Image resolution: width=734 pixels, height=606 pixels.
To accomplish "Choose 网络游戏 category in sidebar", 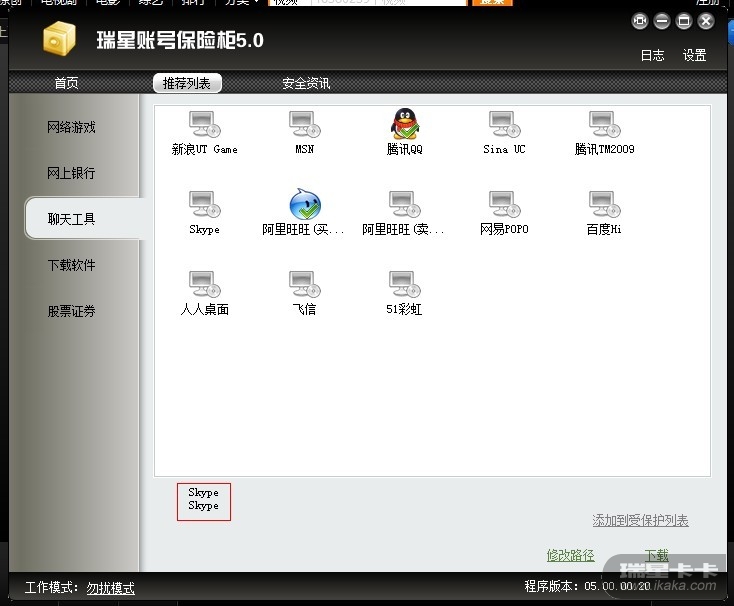I will 71,127.
